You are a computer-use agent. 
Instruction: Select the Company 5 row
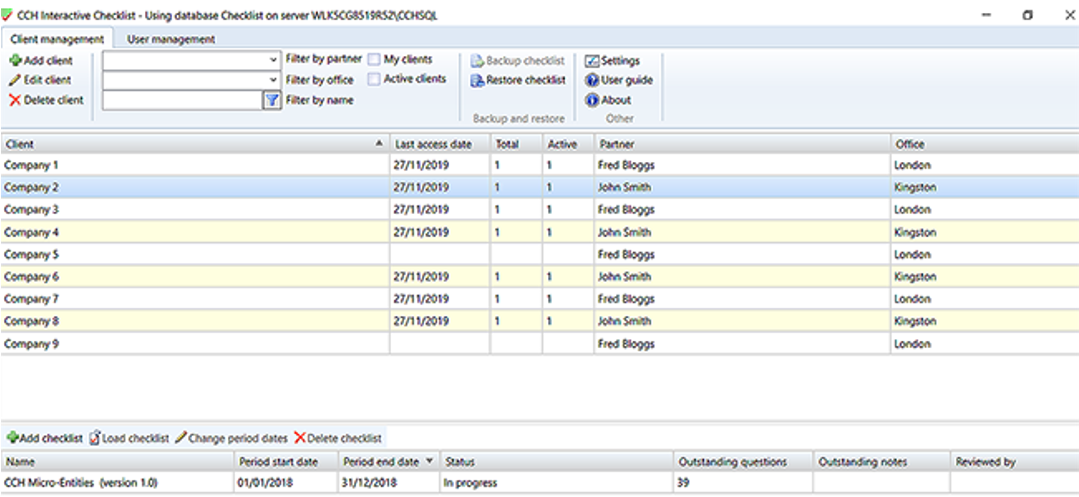click(x=195, y=255)
